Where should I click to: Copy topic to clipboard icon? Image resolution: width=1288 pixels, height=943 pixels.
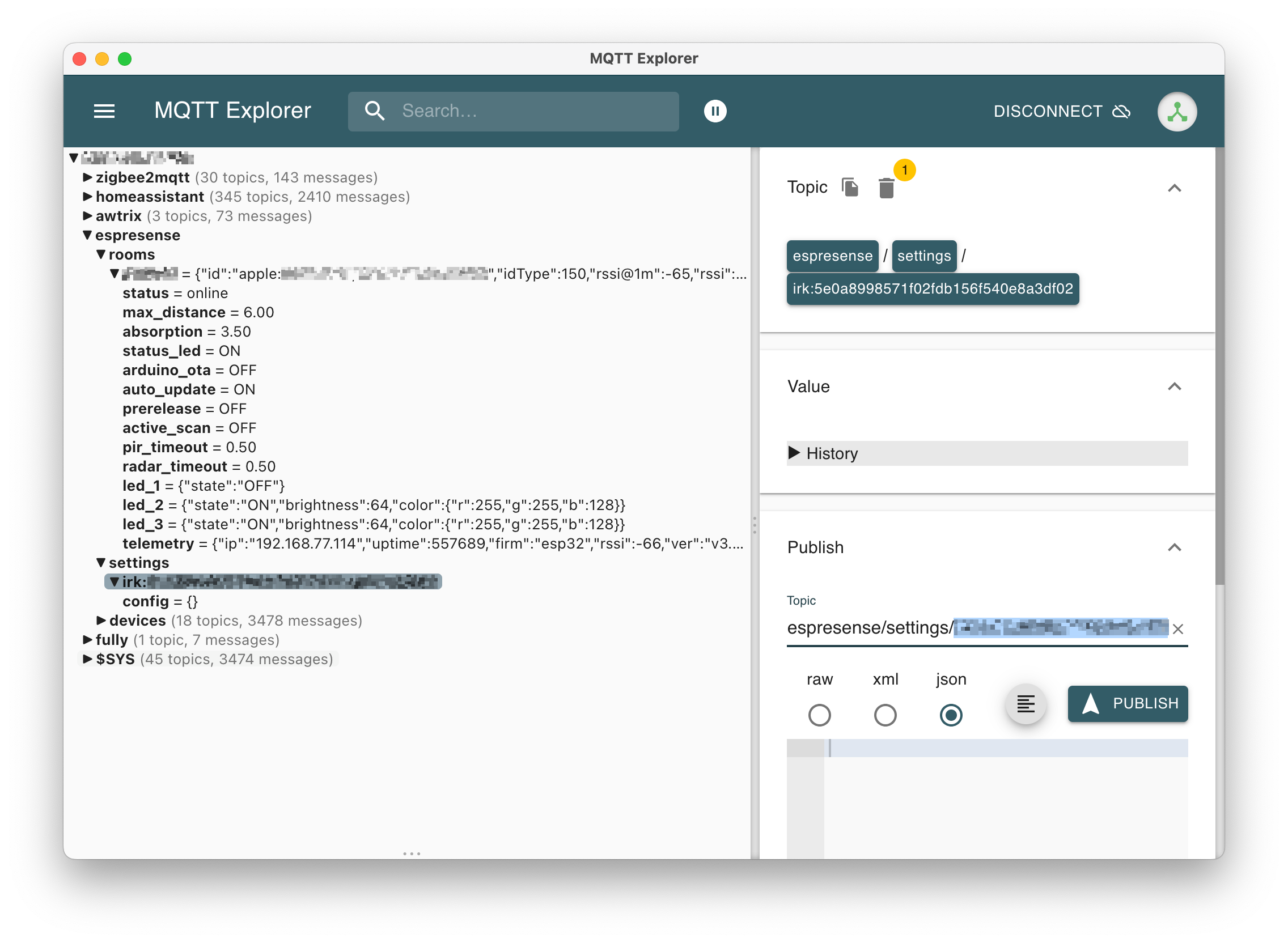pyautogui.click(x=850, y=187)
